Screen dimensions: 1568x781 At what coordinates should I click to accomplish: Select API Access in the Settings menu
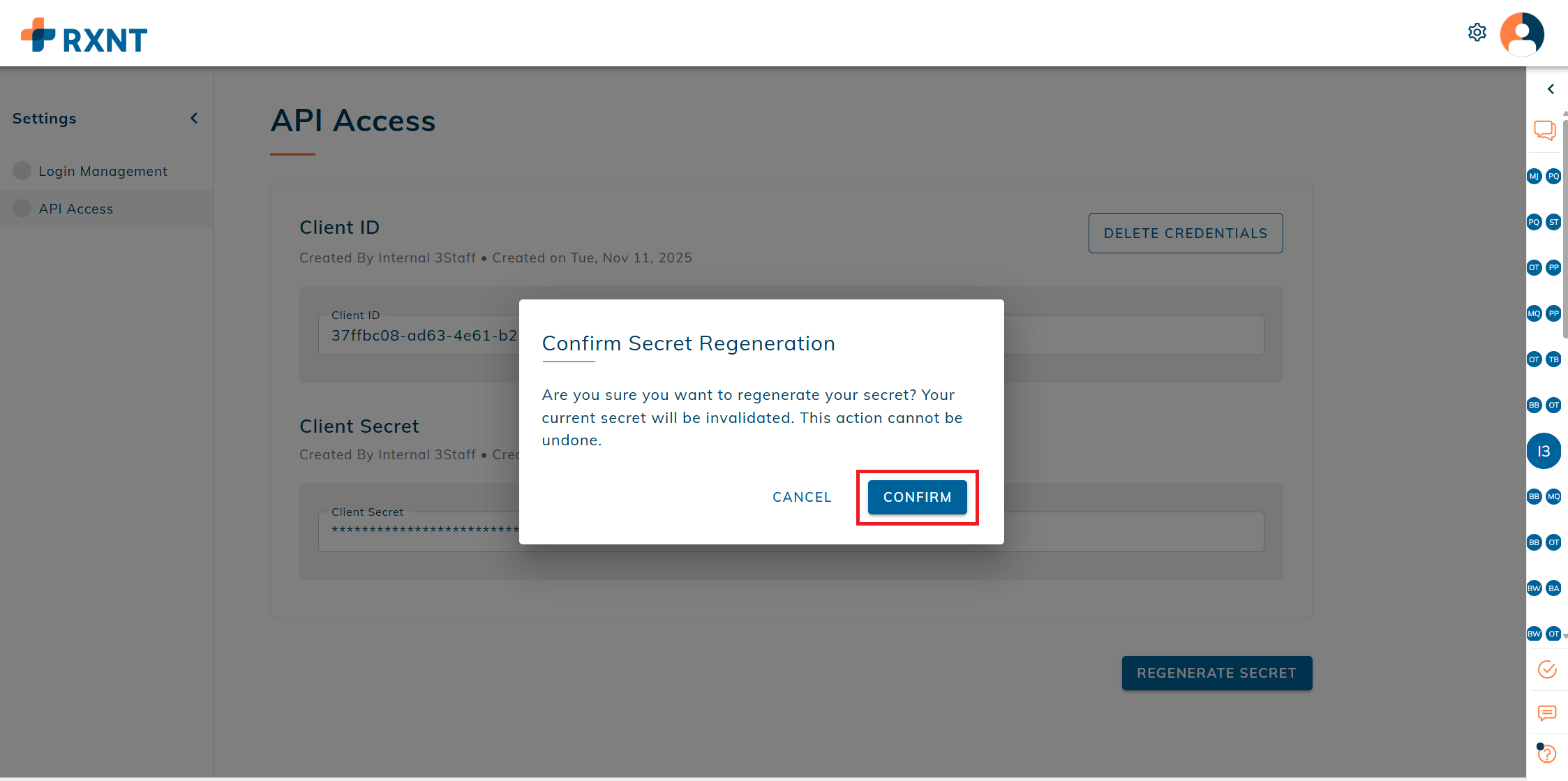tap(76, 208)
